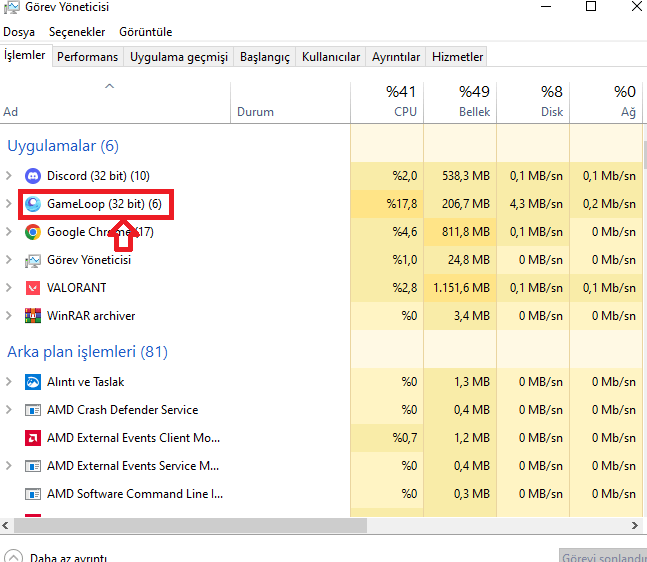Open the Dosya menu
Viewport: 647px width, 562px height.
tap(19, 32)
